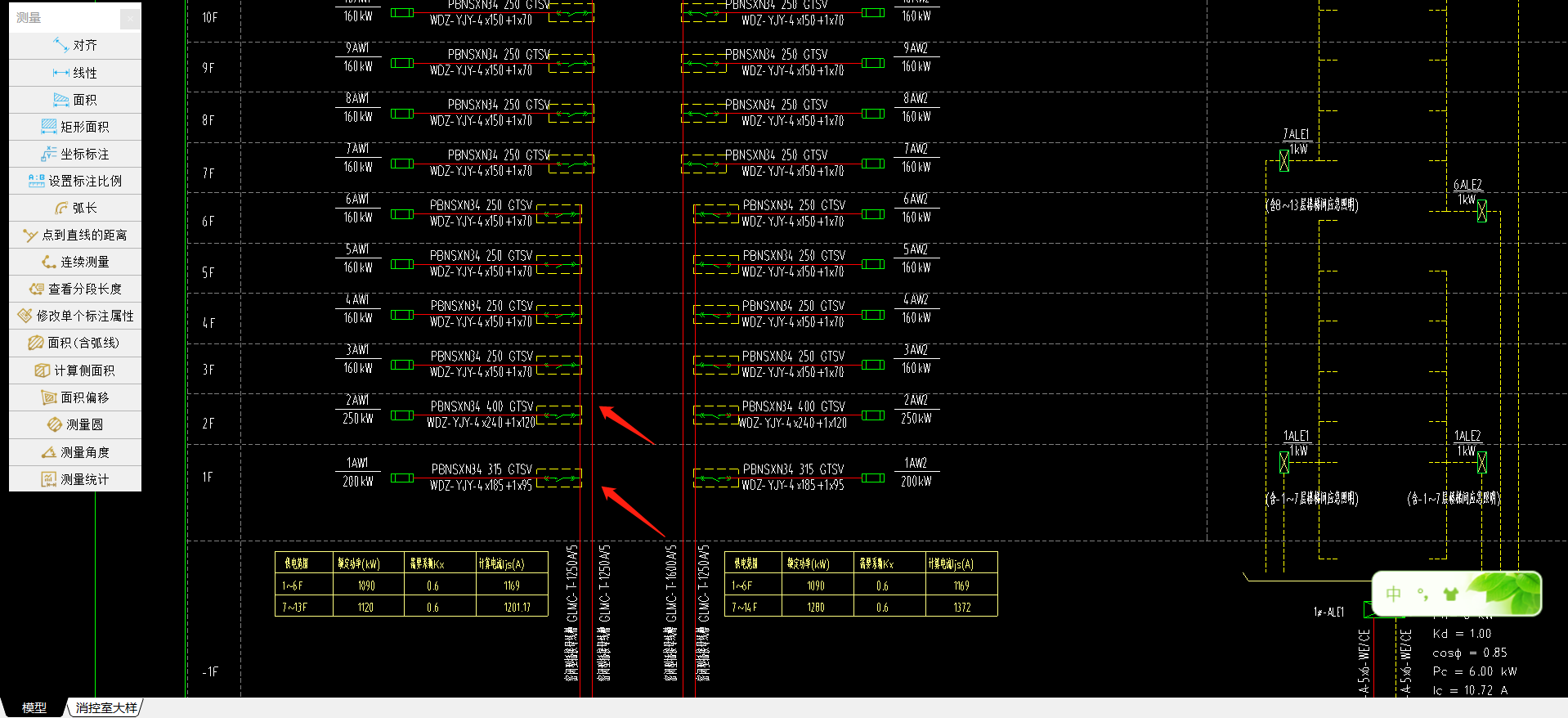Click left table cell value 1201.17
Image resolution: width=1568 pixels, height=718 pixels.
[517, 607]
